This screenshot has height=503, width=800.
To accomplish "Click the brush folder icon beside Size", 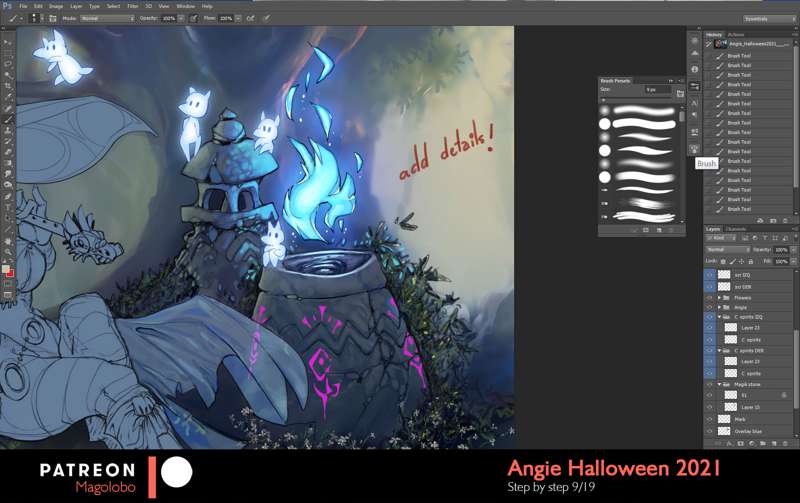I will [x=680, y=91].
